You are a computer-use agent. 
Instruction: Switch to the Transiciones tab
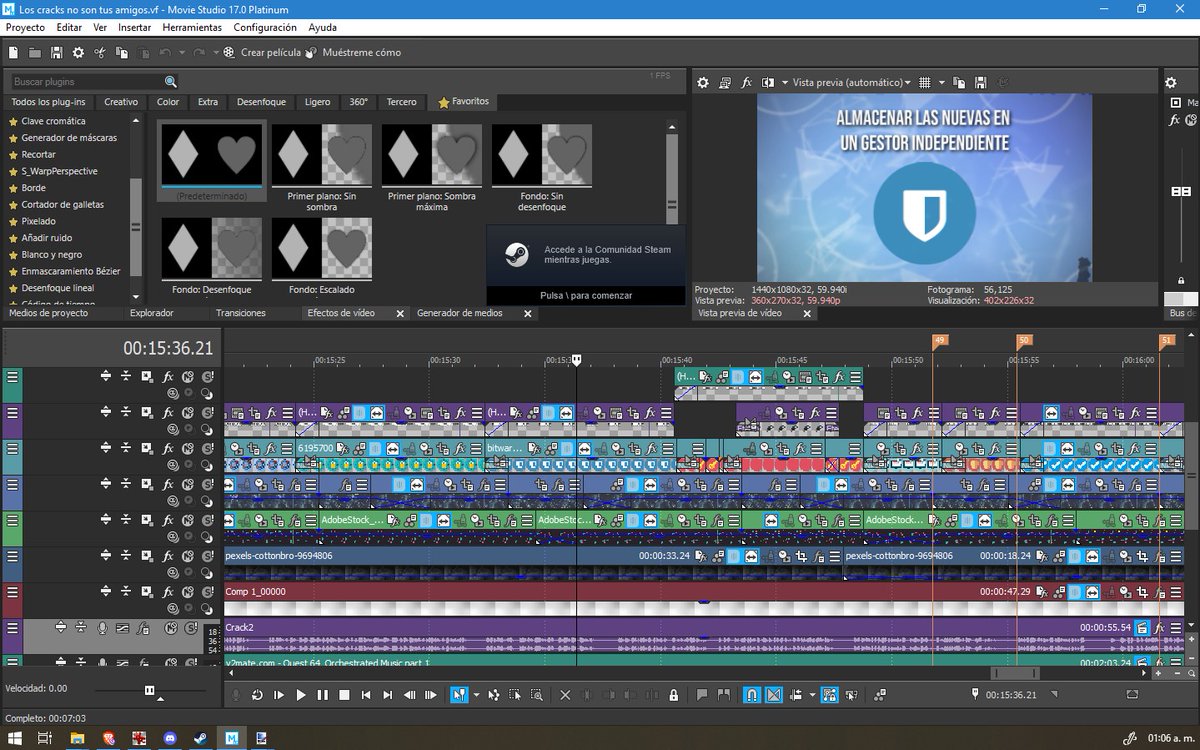click(x=241, y=313)
